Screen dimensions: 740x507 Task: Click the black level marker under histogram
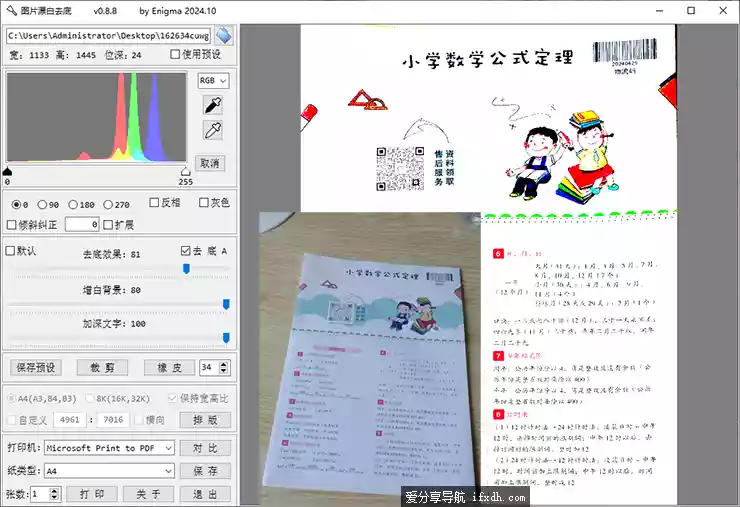click(8, 171)
